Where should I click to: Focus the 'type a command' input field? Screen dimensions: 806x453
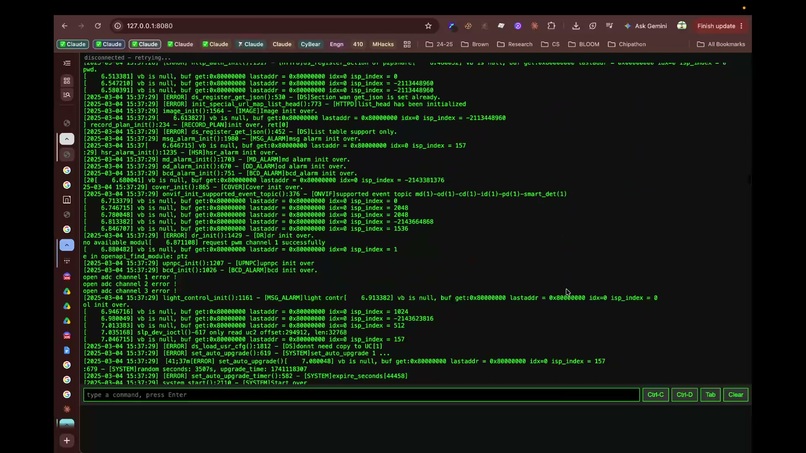coord(361,395)
